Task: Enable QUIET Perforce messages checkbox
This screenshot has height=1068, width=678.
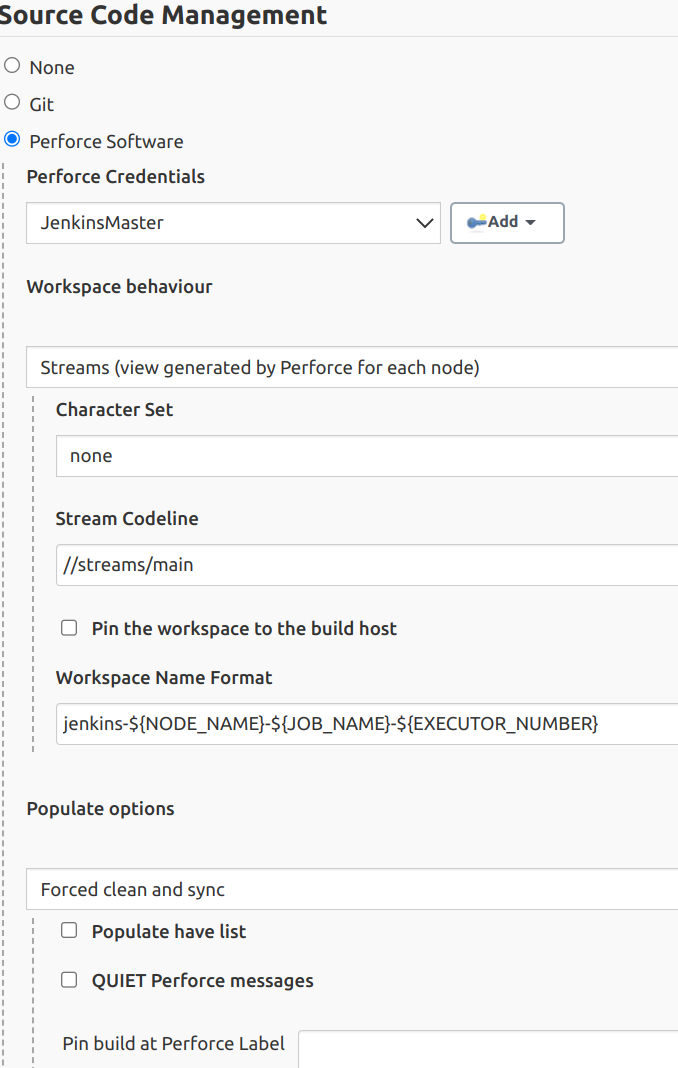Action: (x=69, y=980)
